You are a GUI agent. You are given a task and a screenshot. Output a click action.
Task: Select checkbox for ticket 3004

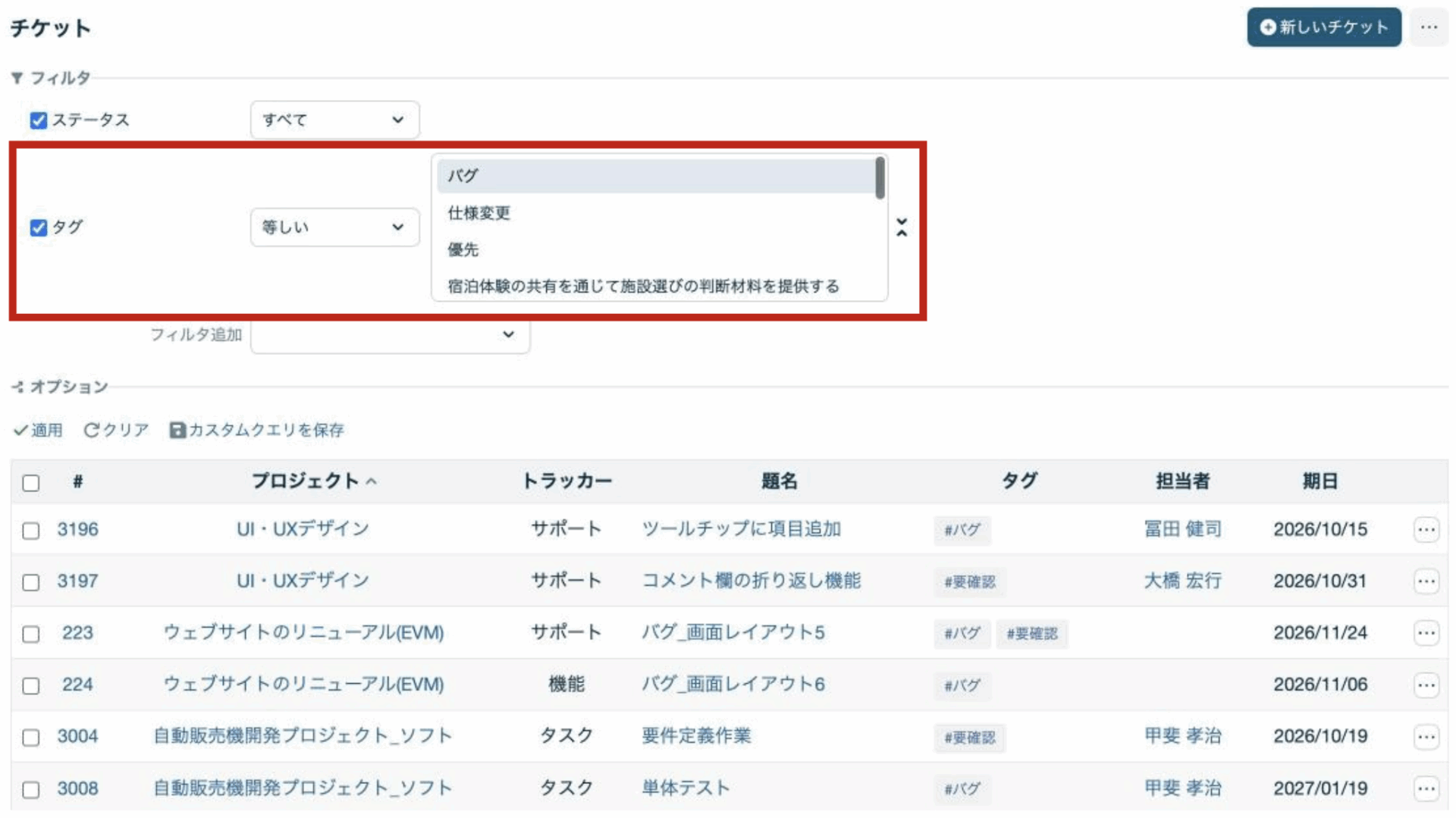click(x=31, y=738)
